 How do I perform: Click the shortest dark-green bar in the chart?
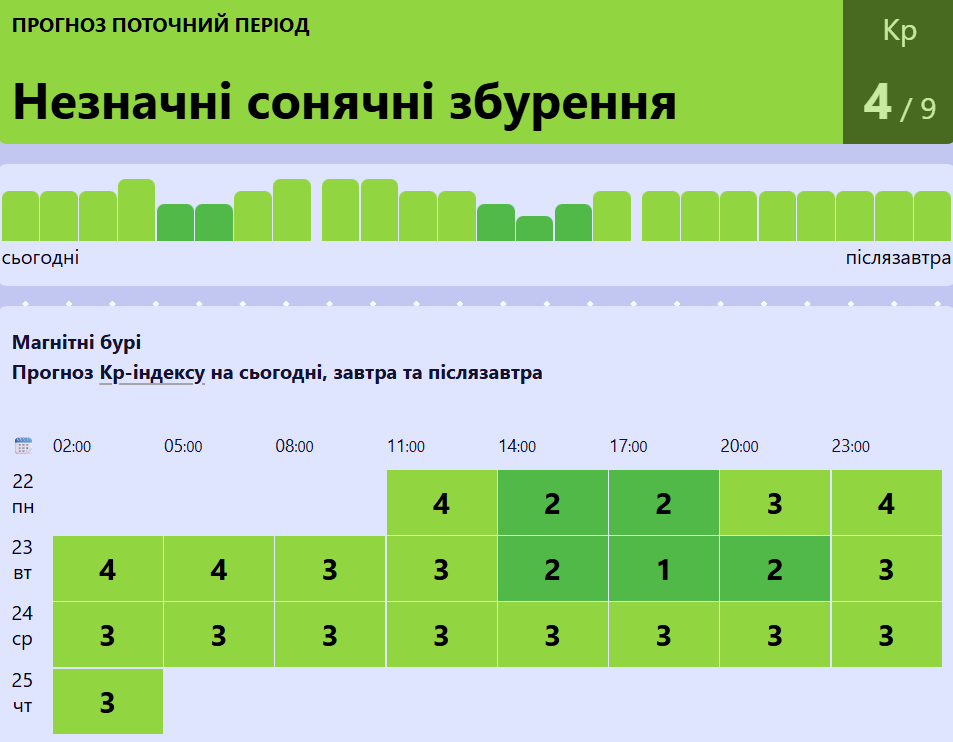(534, 228)
